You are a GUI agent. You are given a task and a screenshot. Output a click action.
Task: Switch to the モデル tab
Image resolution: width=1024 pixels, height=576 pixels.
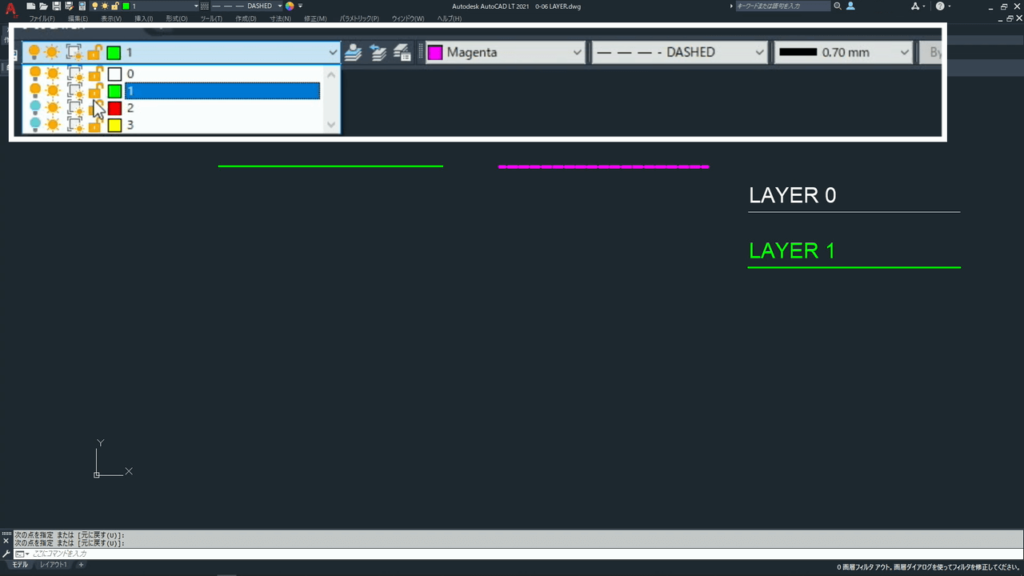[x=20, y=565]
